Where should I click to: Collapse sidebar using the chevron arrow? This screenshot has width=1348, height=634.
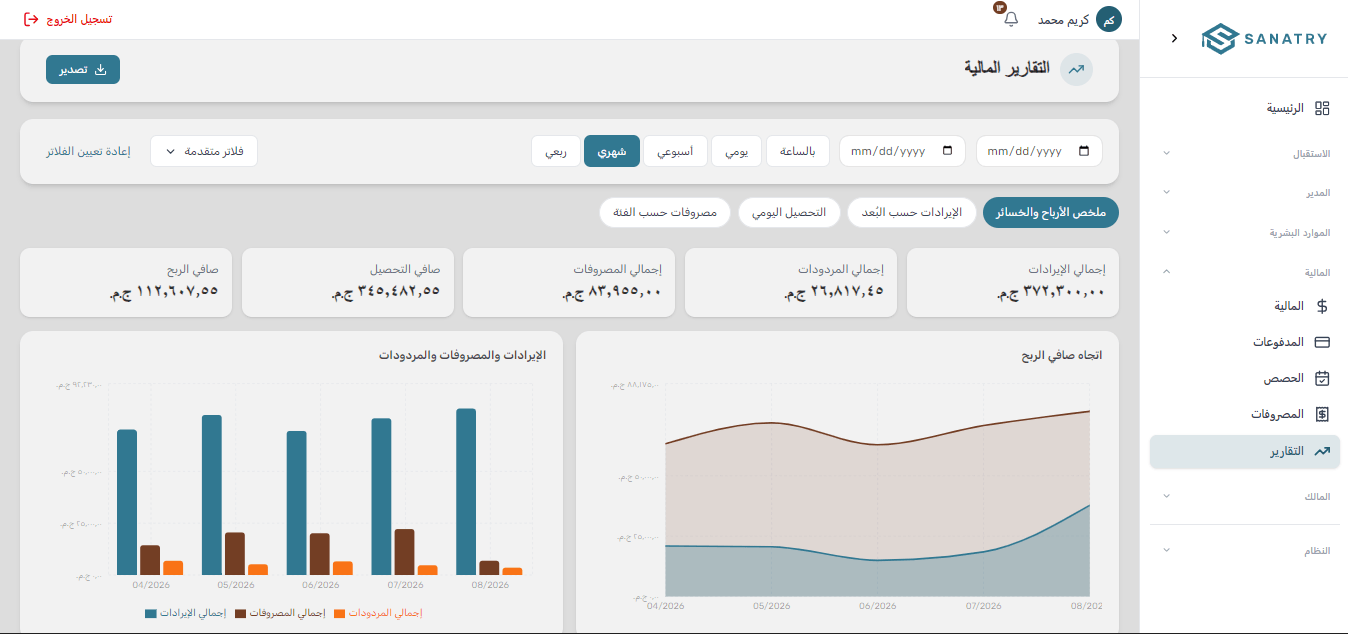click(1174, 38)
